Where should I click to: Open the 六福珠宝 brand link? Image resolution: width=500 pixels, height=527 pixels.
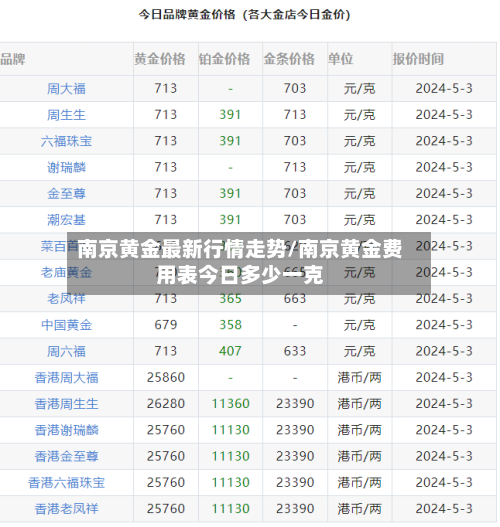pyautogui.click(x=66, y=141)
